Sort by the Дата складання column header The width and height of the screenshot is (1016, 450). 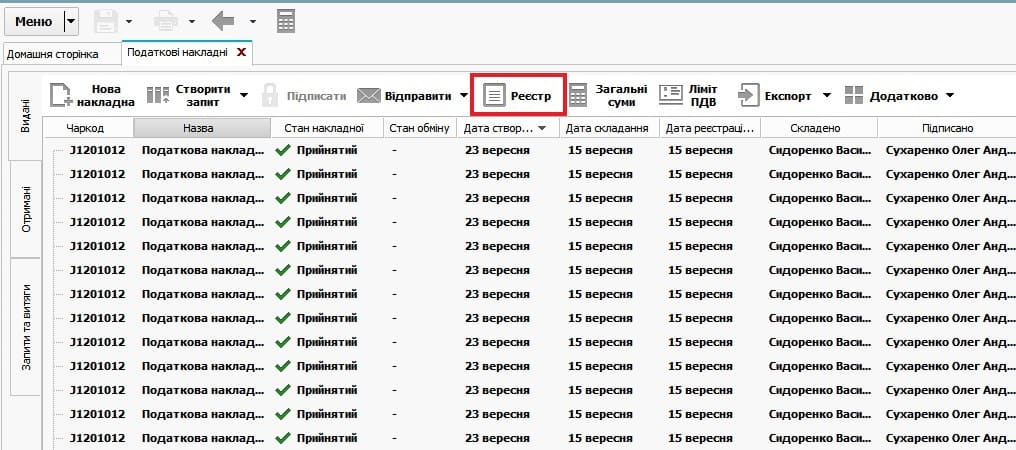pos(608,128)
